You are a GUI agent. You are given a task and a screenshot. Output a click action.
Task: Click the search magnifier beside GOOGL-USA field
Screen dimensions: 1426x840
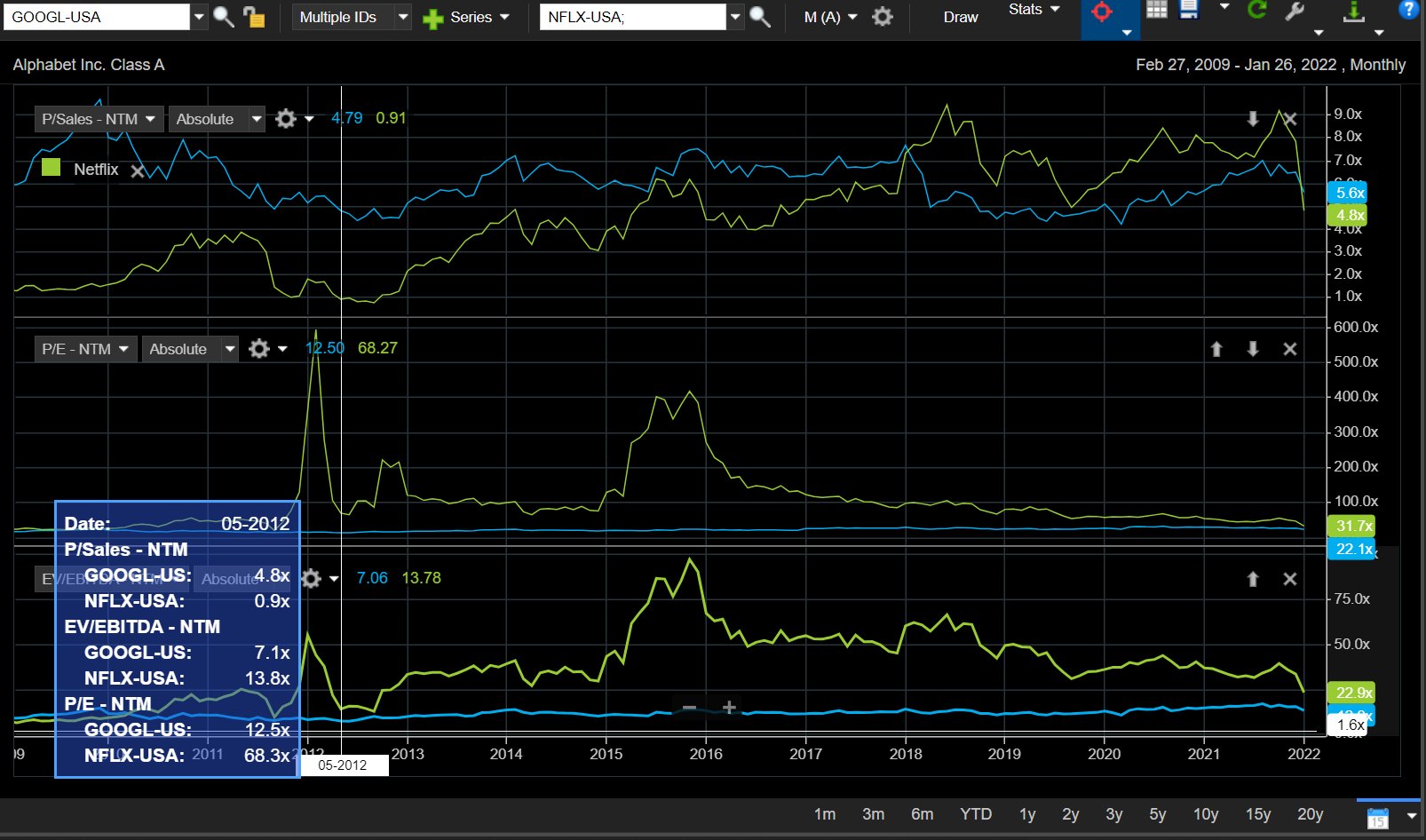224,17
